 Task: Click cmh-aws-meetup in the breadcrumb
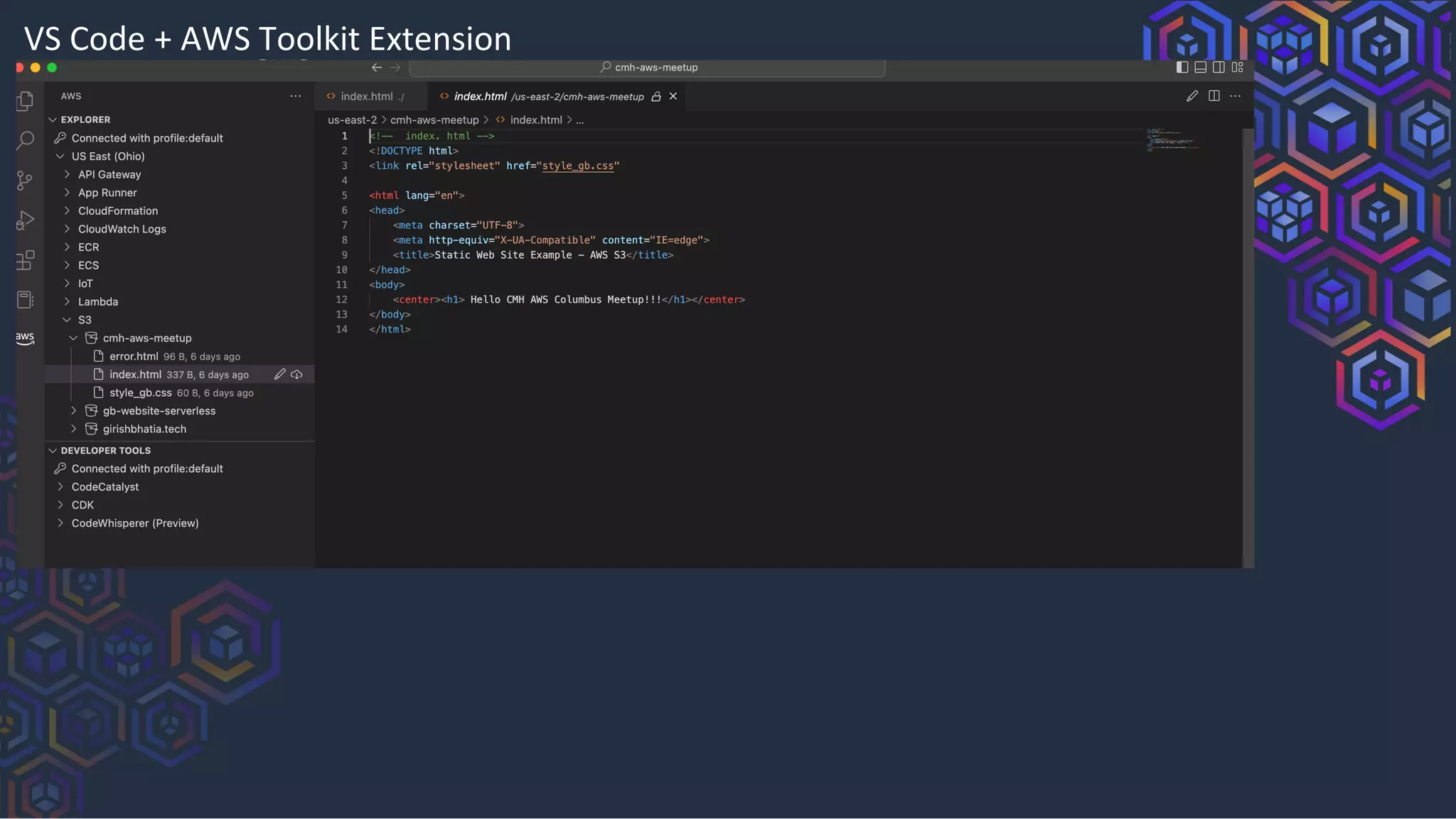[434, 119]
